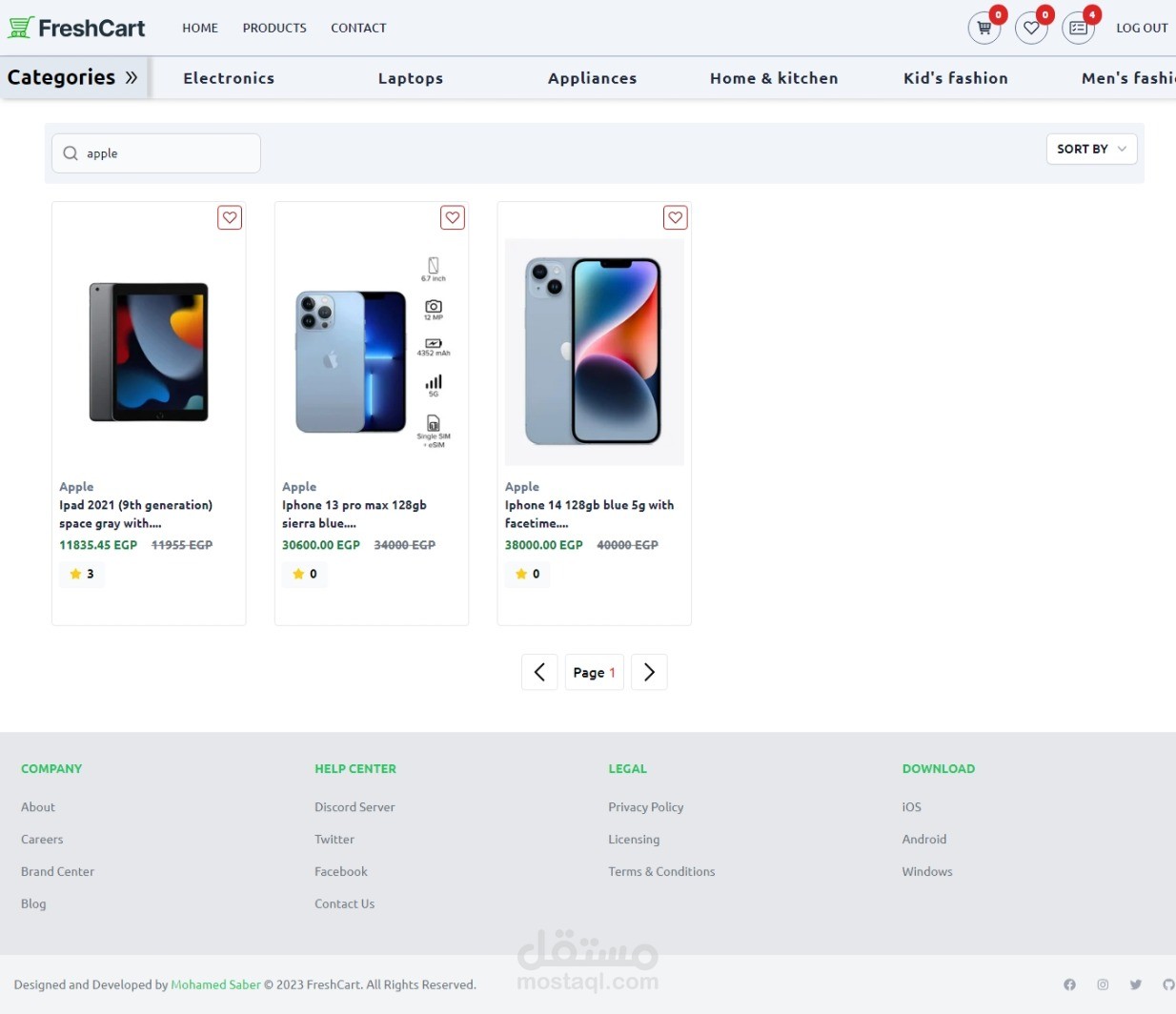Open Twitter link under Help Center
The width and height of the screenshot is (1176, 1014).
(x=335, y=839)
